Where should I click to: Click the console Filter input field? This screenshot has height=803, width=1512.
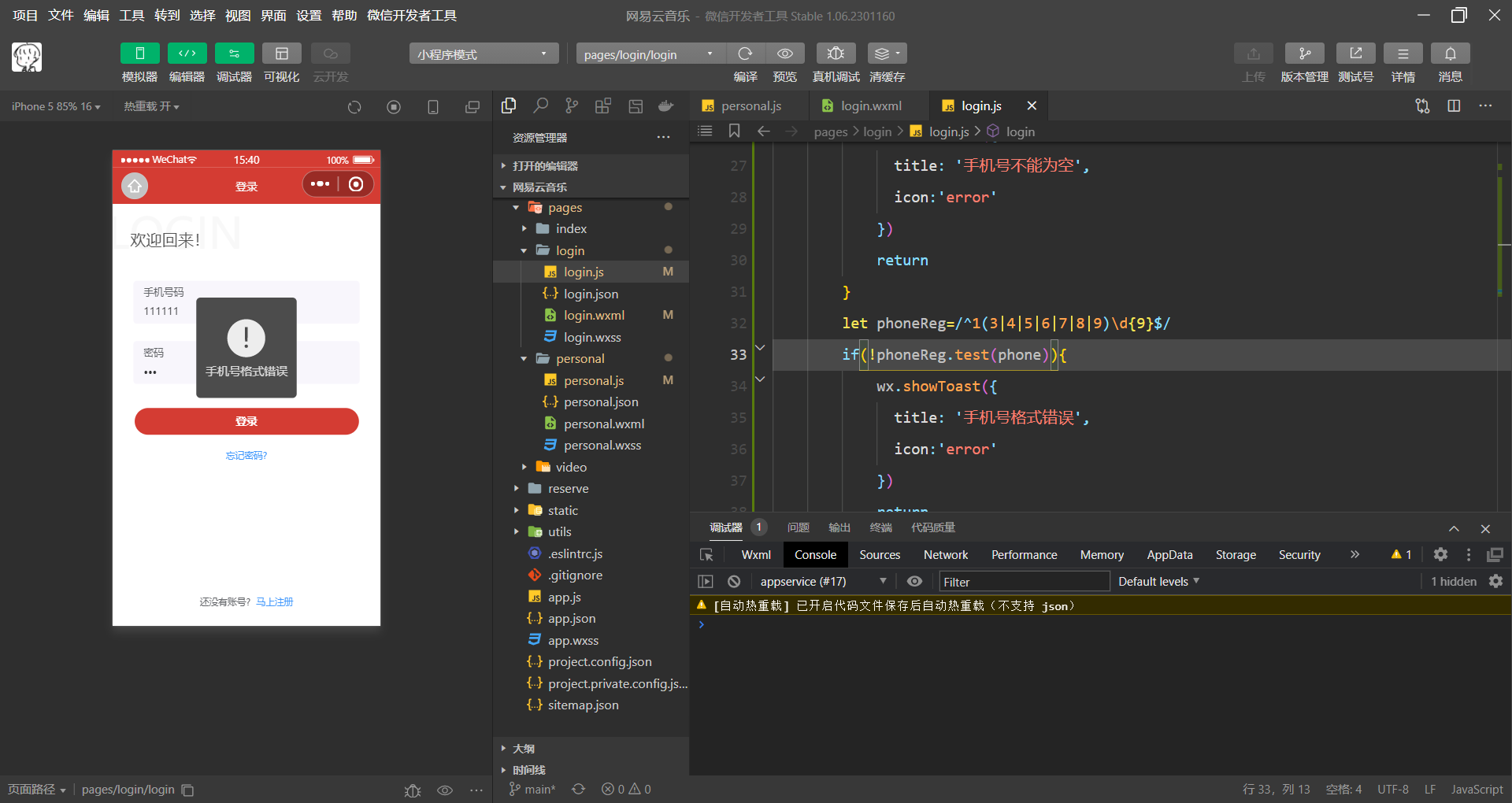tap(1024, 582)
